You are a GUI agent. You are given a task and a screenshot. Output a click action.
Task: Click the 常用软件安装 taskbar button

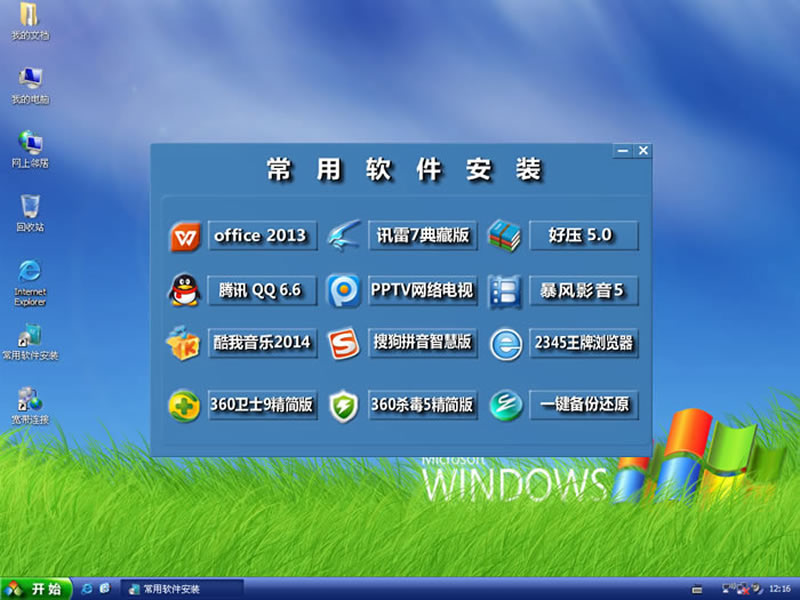[182, 590]
